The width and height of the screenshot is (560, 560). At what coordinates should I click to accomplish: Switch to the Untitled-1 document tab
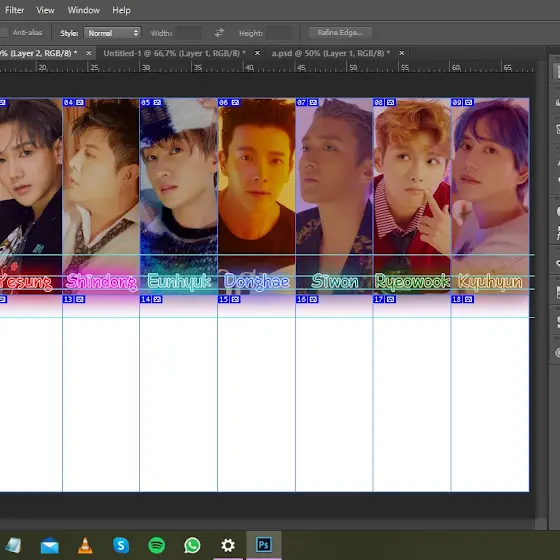pos(174,53)
